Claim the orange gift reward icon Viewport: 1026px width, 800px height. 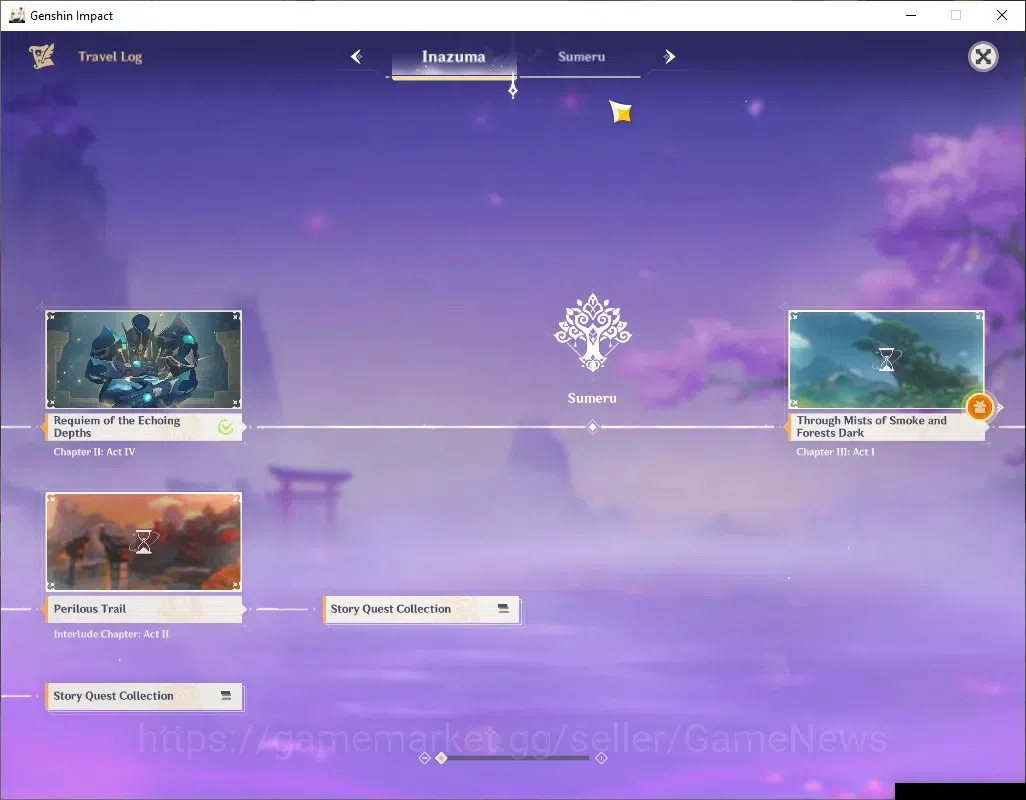click(x=979, y=407)
